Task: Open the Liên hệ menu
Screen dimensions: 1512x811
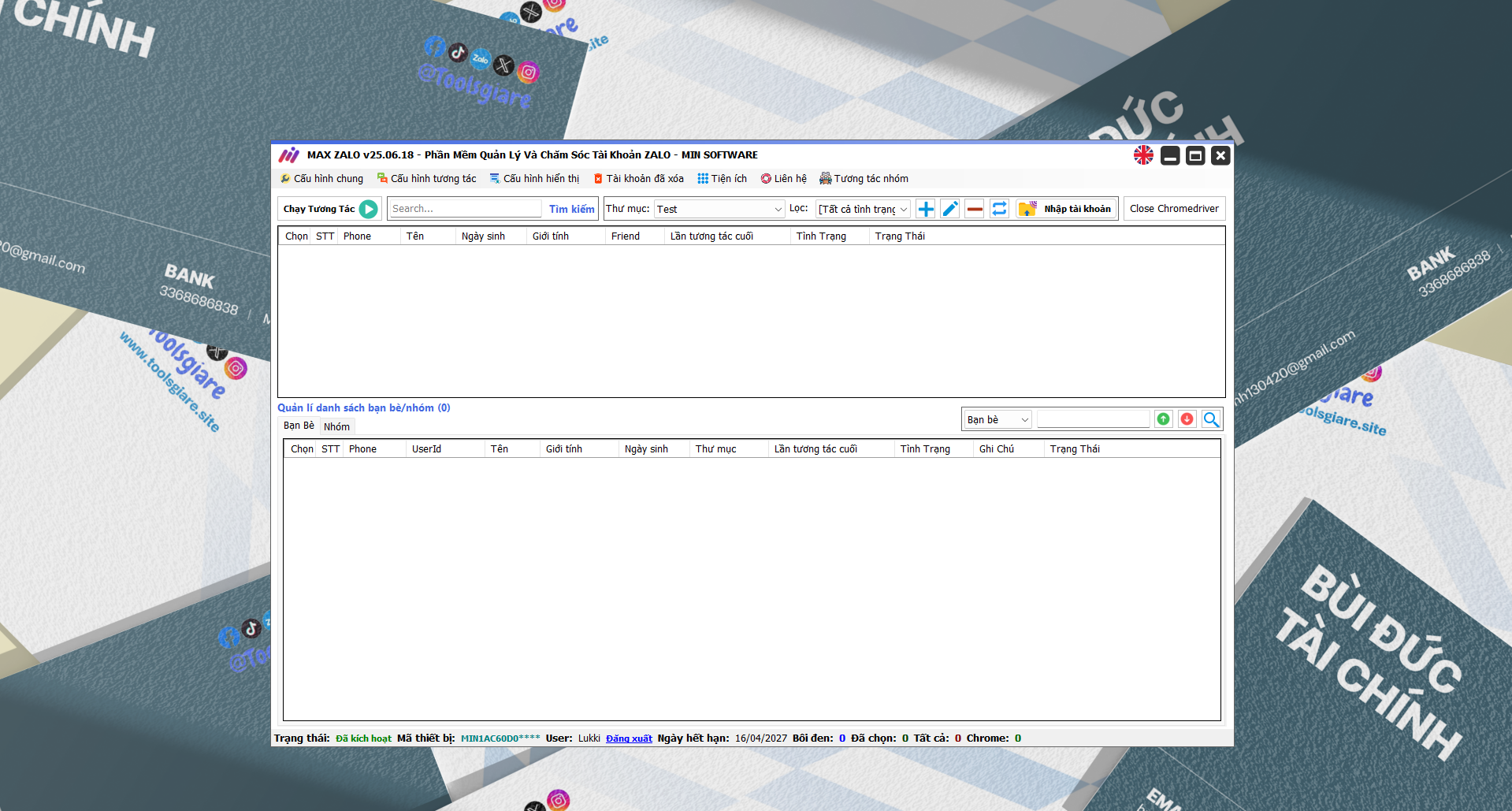Action: coord(784,179)
